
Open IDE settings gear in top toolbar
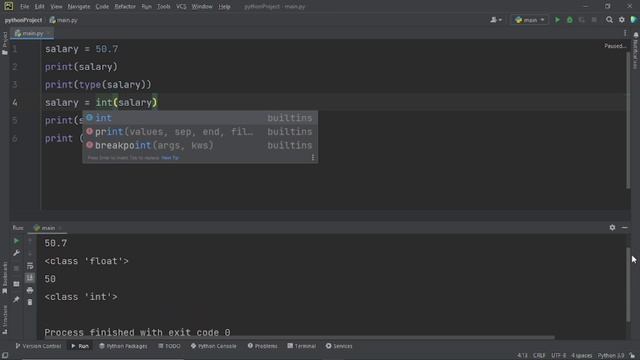tap(622, 20)
